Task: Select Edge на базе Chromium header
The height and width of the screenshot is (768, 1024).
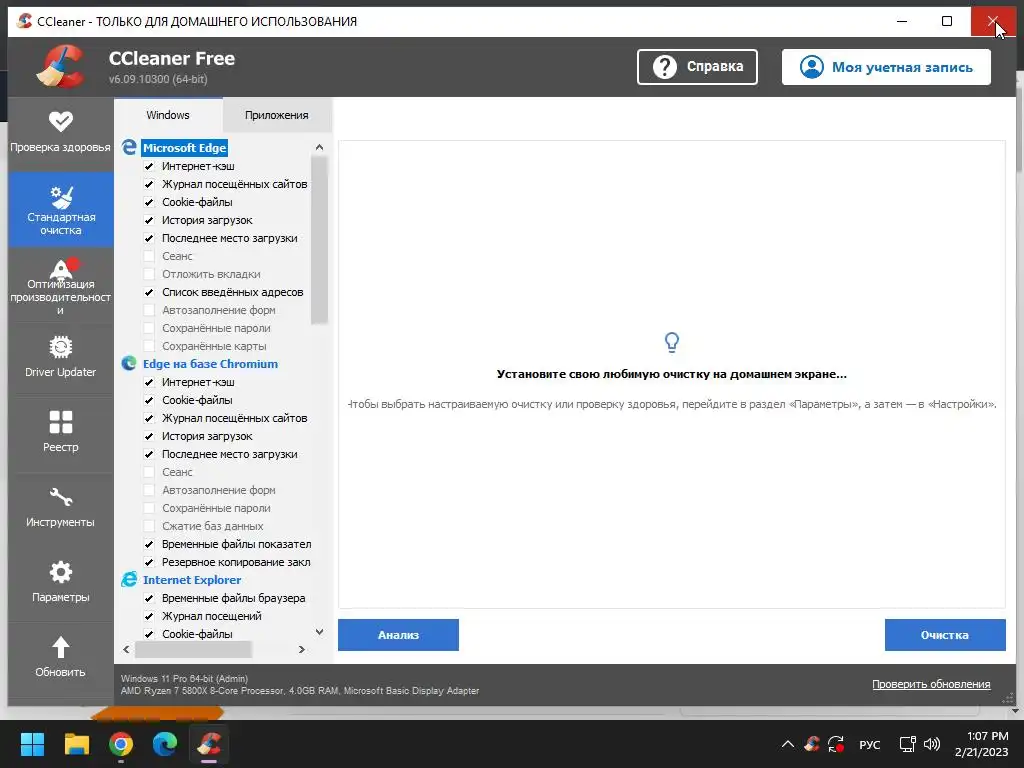Action: 210,364
